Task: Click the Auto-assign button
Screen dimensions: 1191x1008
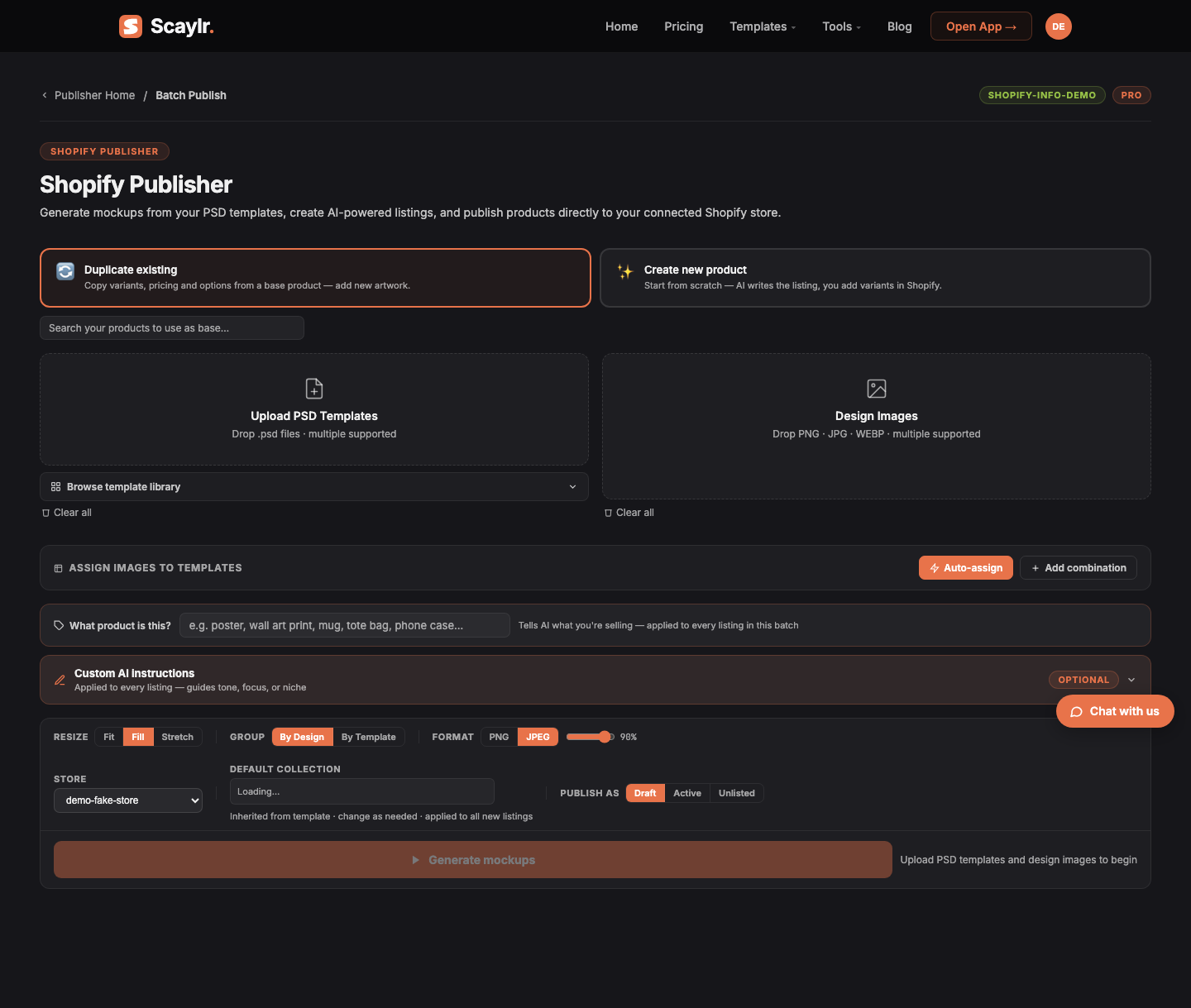Action: pos(966,568)
